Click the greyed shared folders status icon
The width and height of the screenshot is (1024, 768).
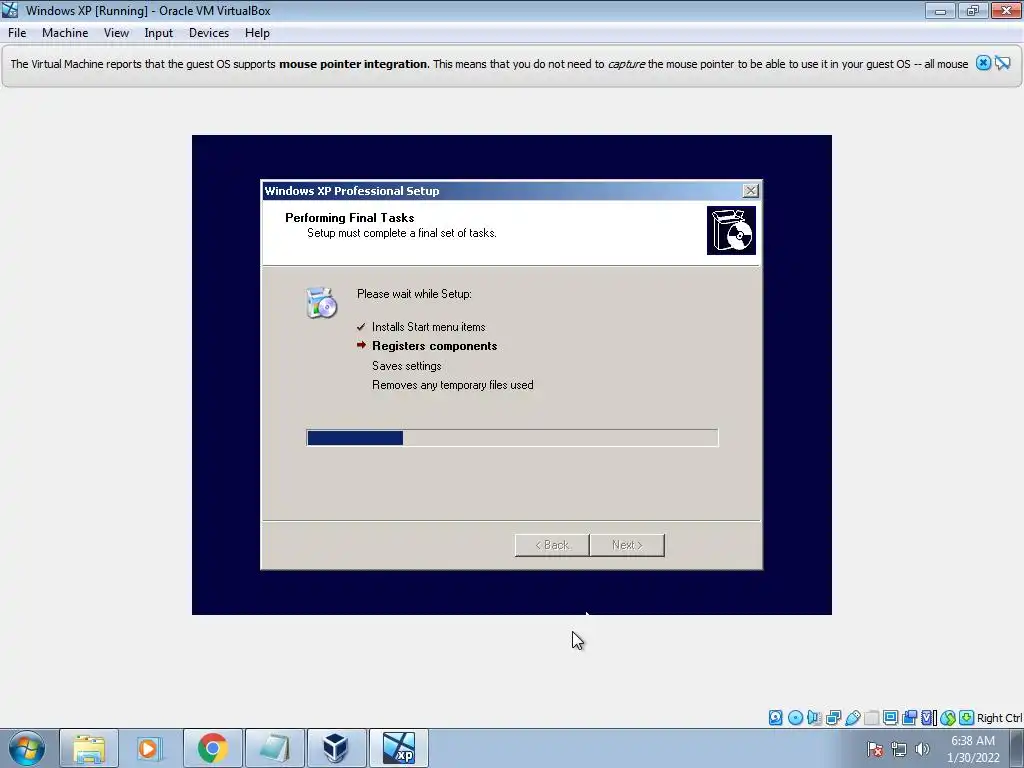871,718
